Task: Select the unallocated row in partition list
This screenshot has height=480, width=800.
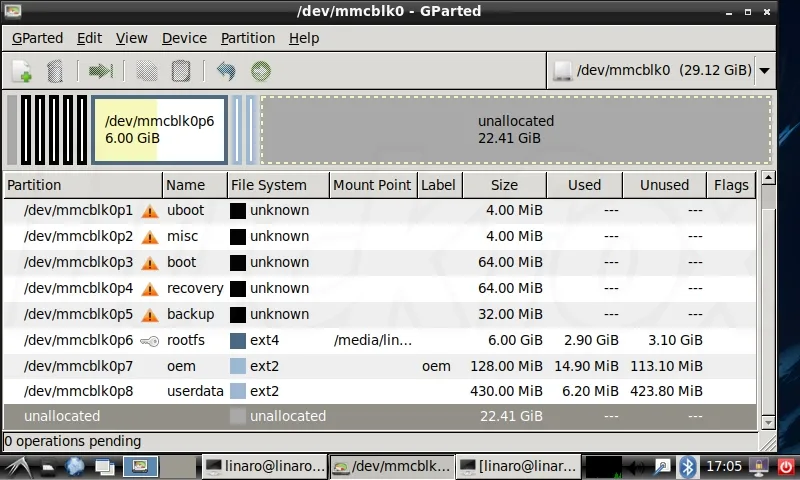Action: (x=380, y=416)
